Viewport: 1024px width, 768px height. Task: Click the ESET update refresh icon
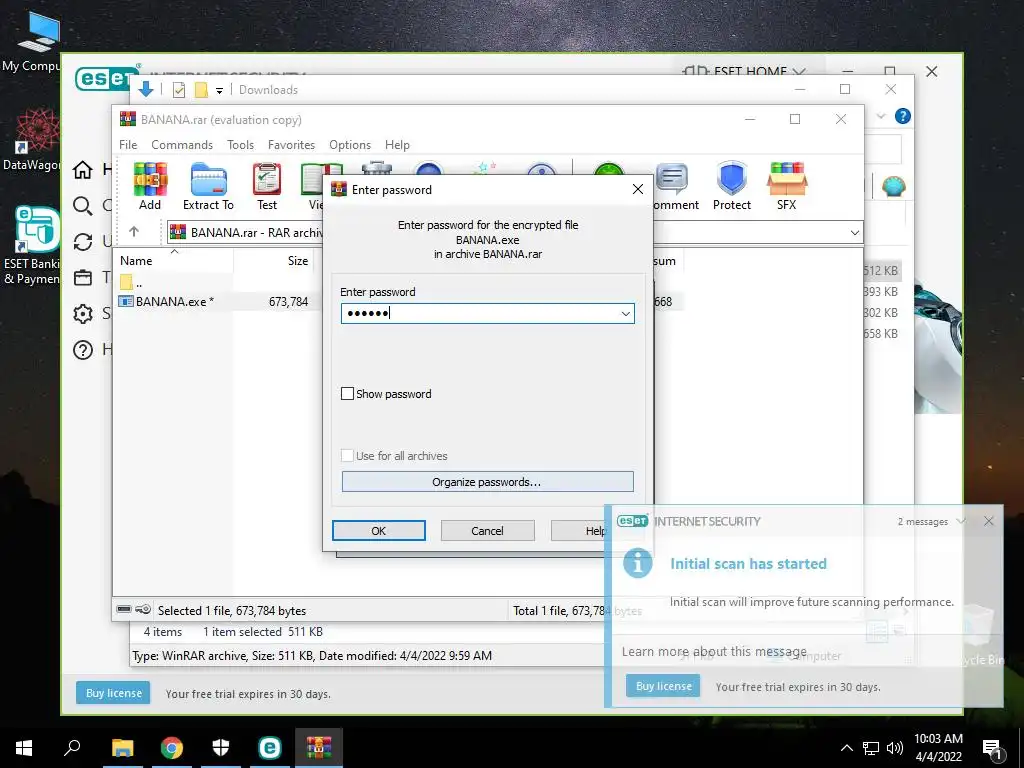coord(83,242)
